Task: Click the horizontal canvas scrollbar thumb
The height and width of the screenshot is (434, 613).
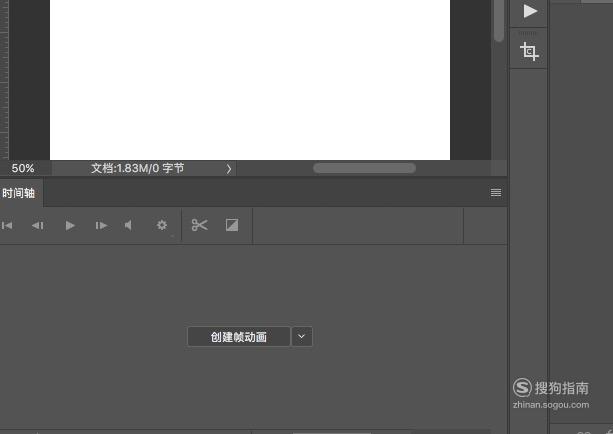Action: (364, 168)
